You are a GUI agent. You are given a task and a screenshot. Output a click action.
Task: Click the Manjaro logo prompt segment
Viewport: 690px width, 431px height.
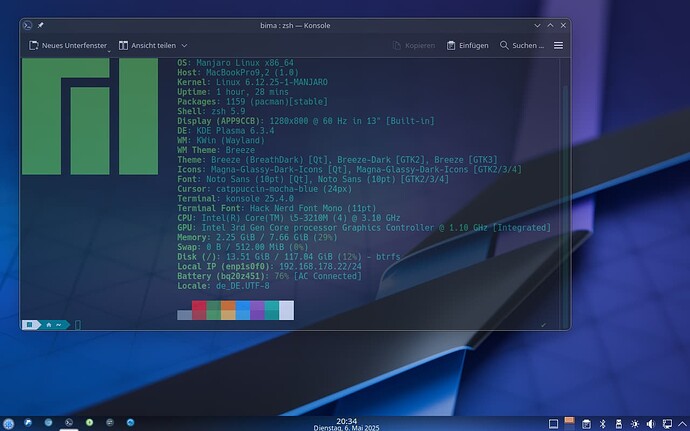tap(29, 325)
